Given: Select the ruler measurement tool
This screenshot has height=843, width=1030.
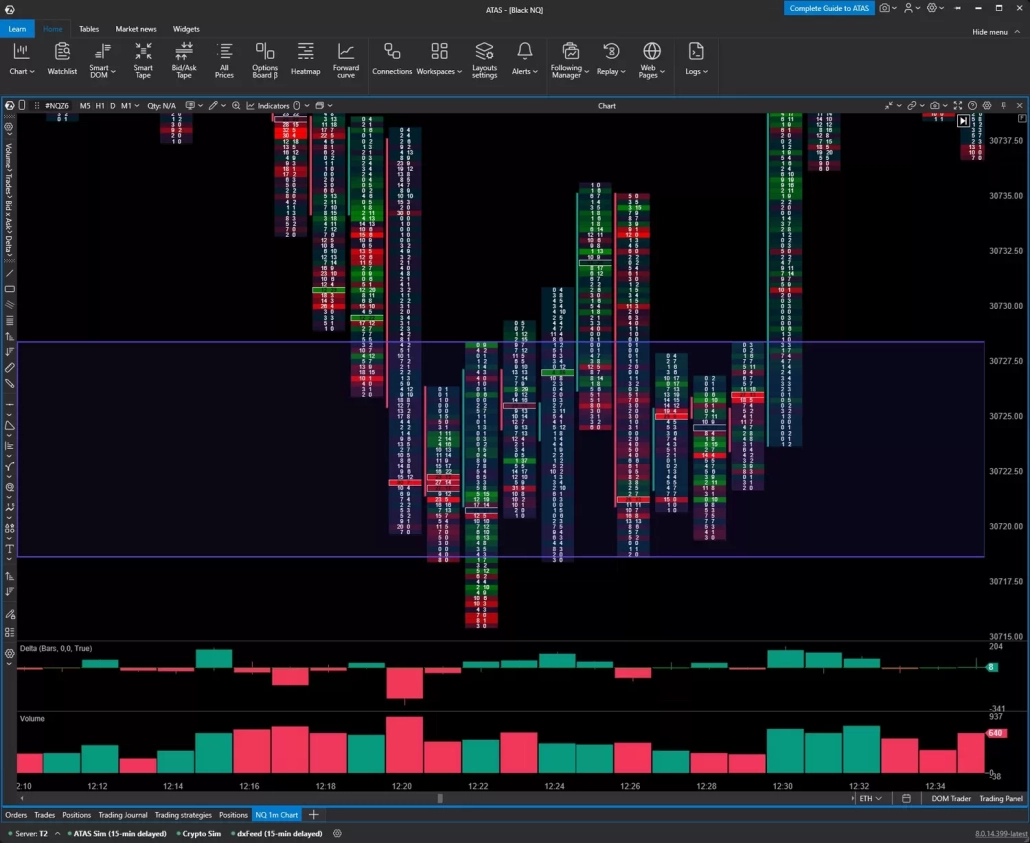Looking at the screenshot, I should point(9,367).
